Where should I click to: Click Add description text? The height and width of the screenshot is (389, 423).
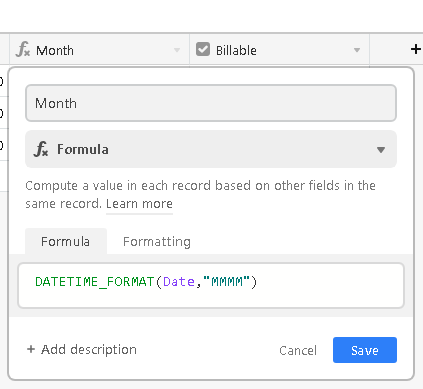tap(89, 349)
